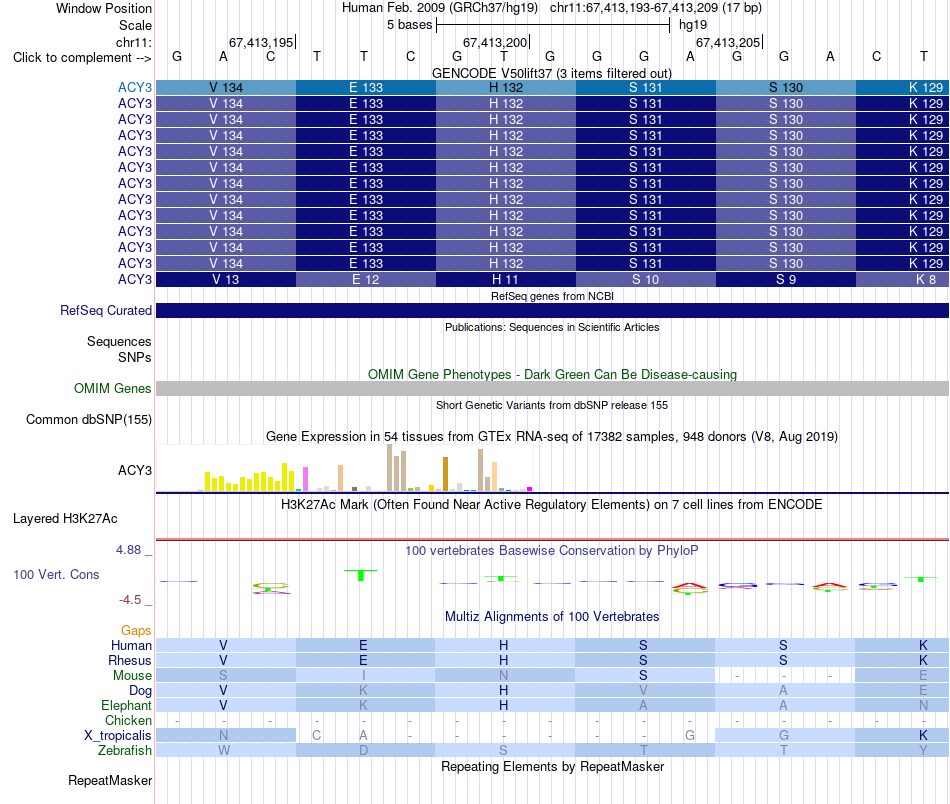Click the chr11: base position label
Viewport: 950px width, 804px height.
click(133, 42)
